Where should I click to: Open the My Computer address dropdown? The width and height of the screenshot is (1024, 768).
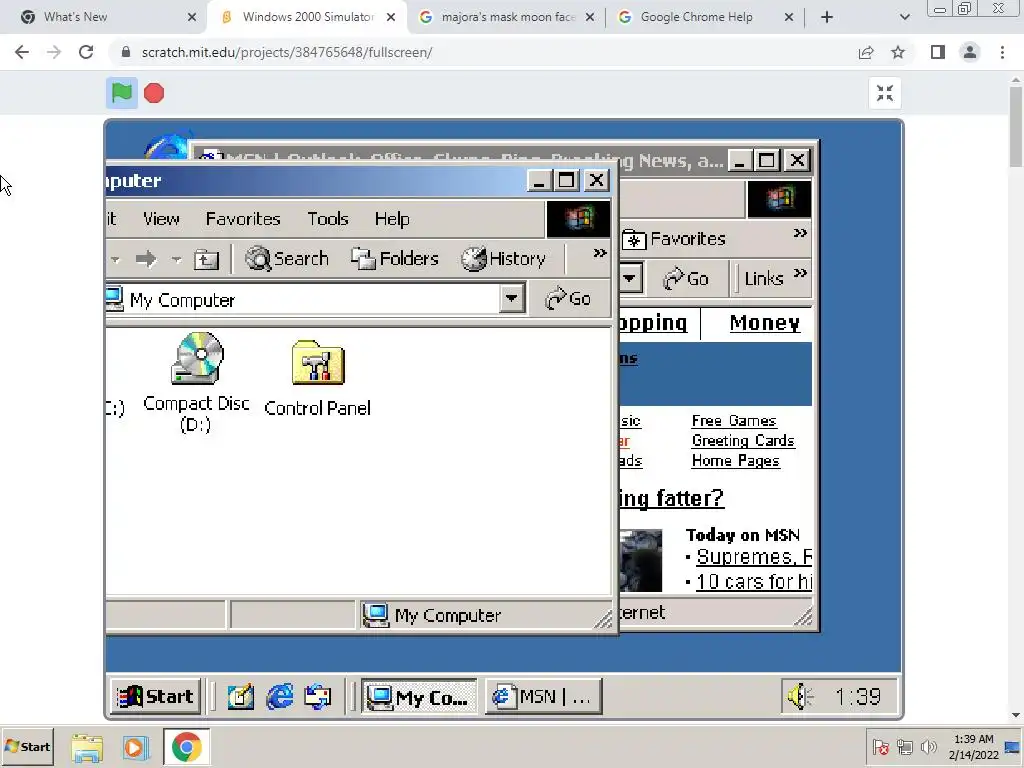512,299
